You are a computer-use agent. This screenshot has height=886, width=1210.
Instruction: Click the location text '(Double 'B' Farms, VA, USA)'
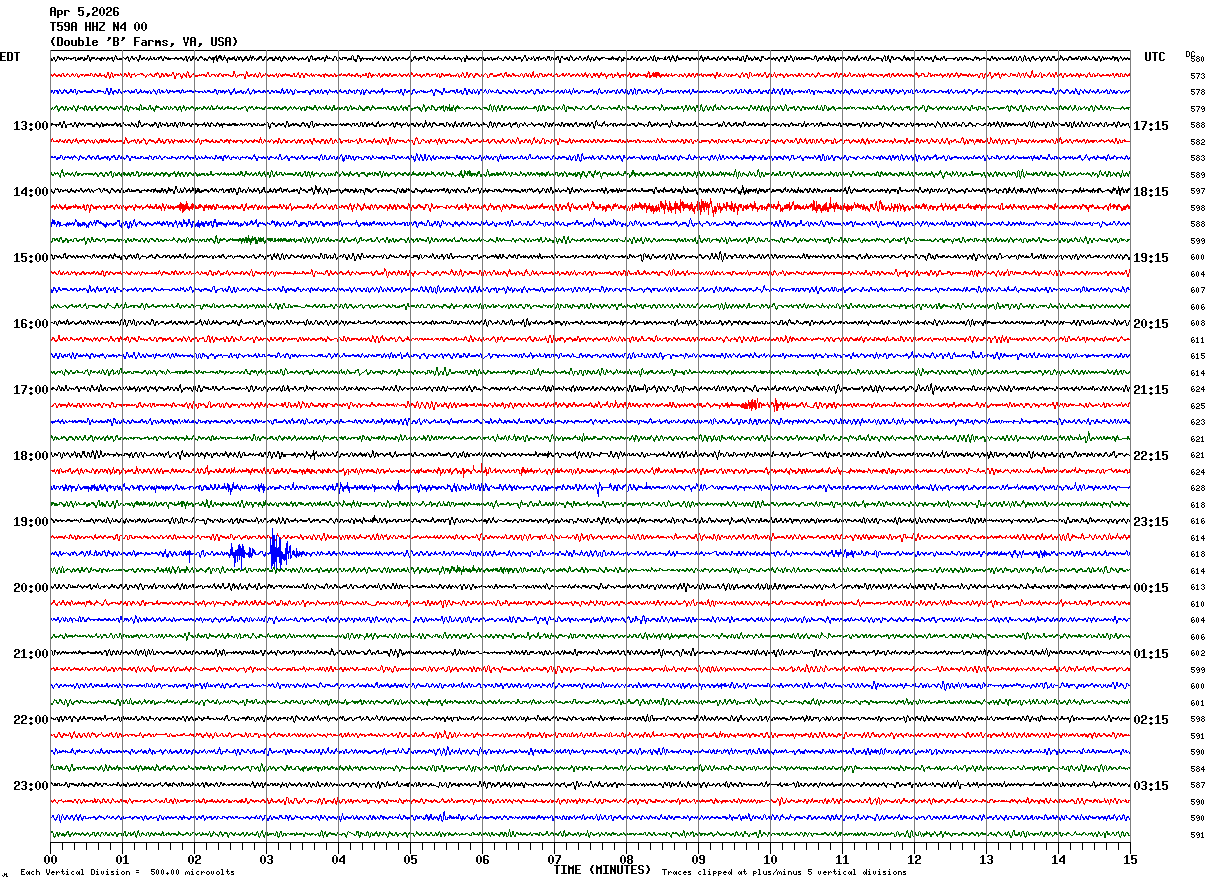pyautogui.click(x=144, y=42)
